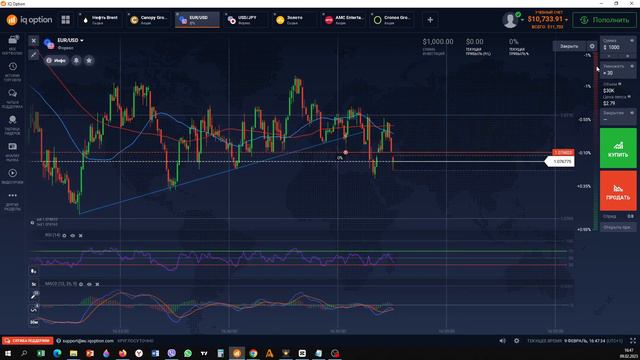Image resolution: width=640 pixels, height=360 pixels.
Task: Click the green КУПИТЬ buy button
Action: tap(618, 148)
